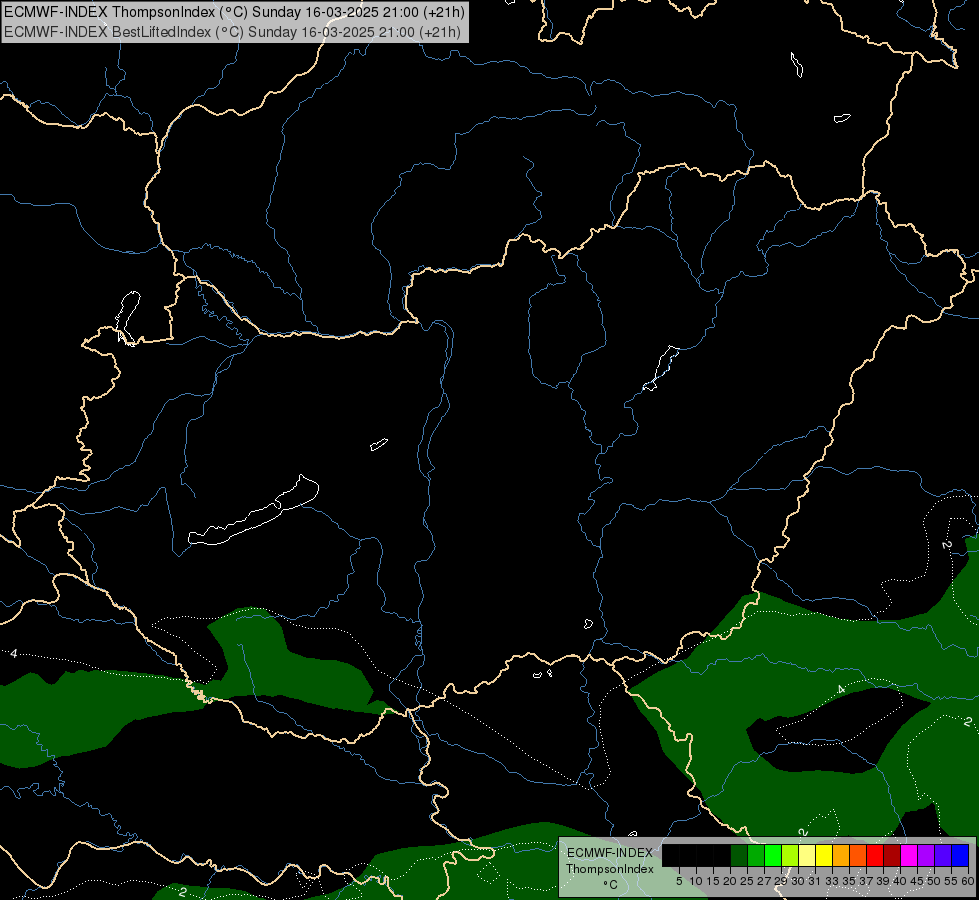This screenshot has height=900, width=979.
Task: Click the ThompsonIndex title line at top
Action: point(234,12)
